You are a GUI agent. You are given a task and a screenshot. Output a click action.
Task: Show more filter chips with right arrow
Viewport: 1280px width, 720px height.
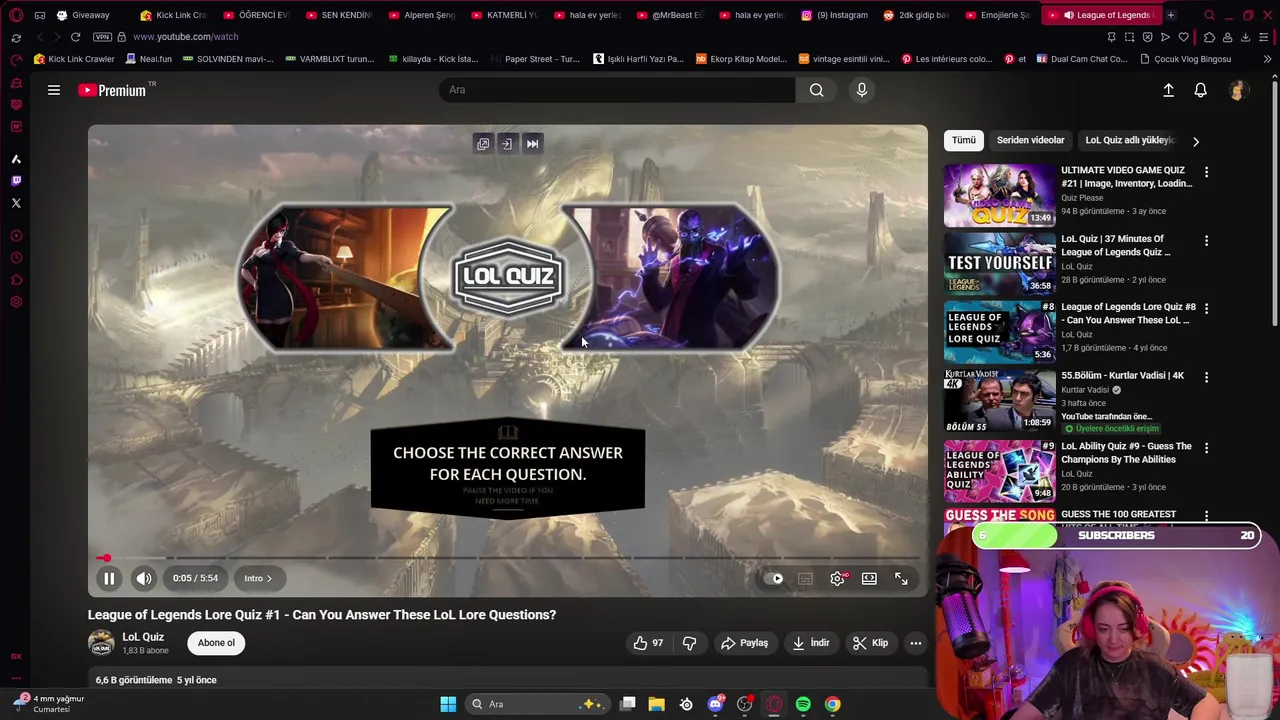pyautogui.click(x=1195, y=141)
